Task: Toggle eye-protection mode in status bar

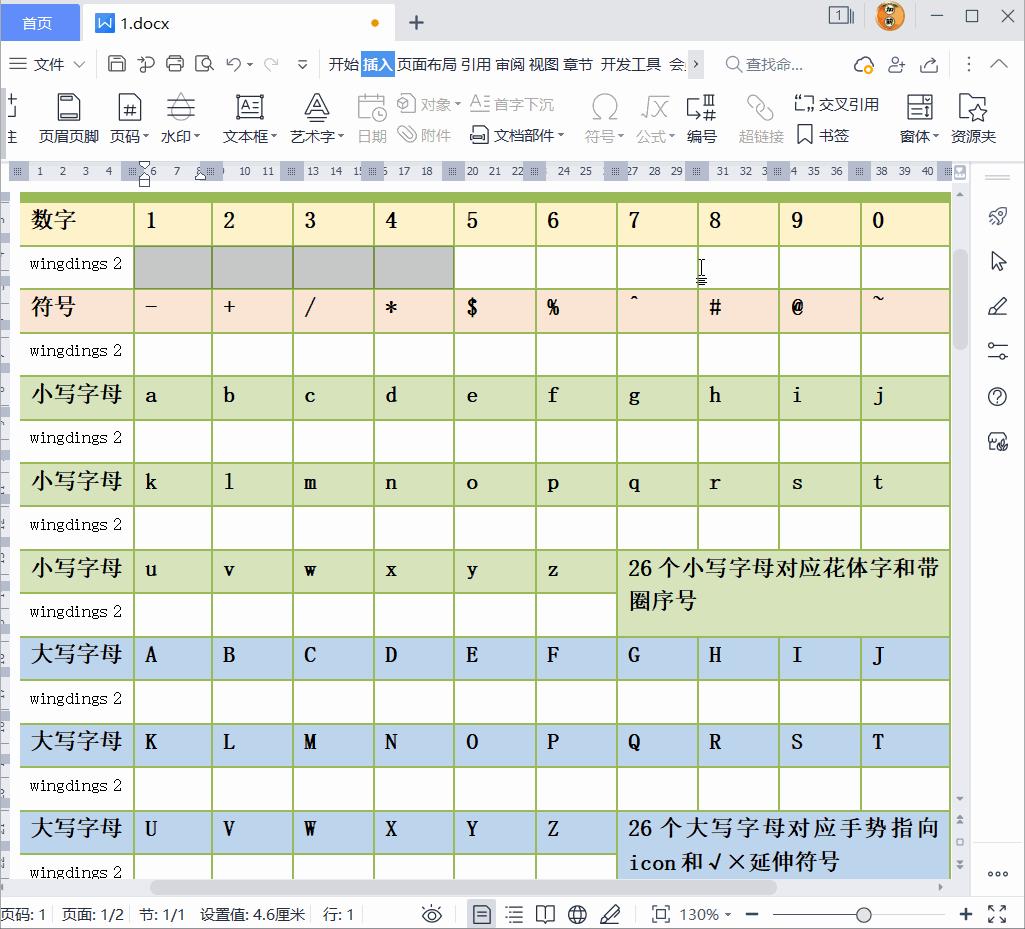Action: pyautogui.click(x=431, y=913)
